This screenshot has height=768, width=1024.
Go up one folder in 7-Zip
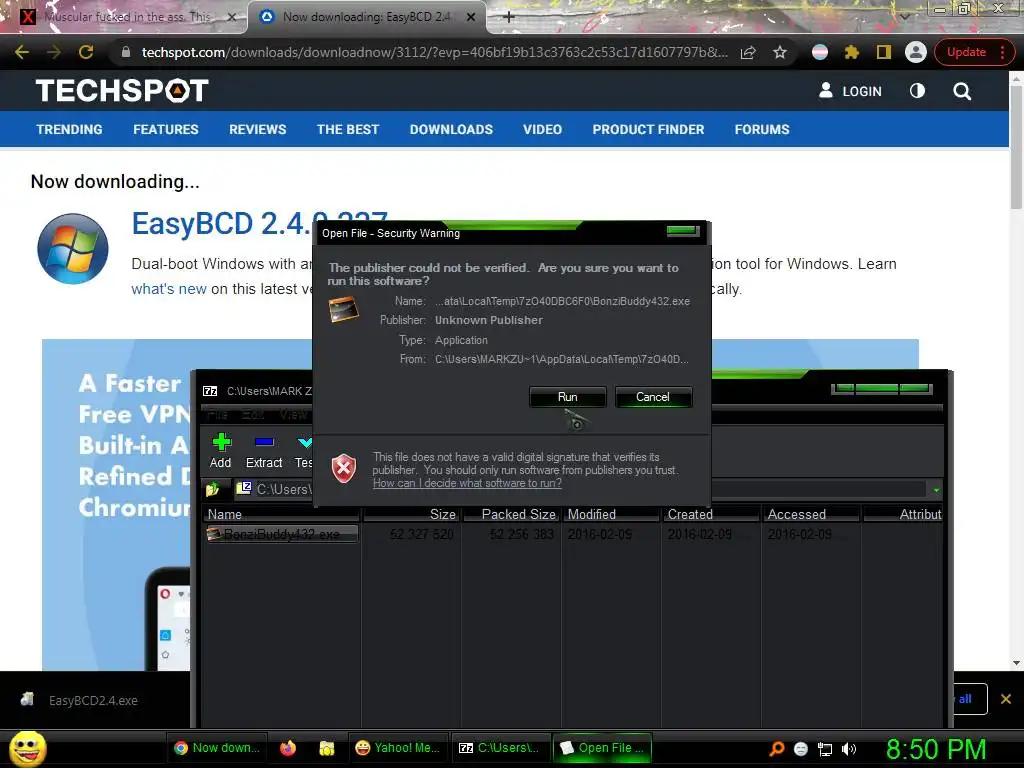click(213, 489)
